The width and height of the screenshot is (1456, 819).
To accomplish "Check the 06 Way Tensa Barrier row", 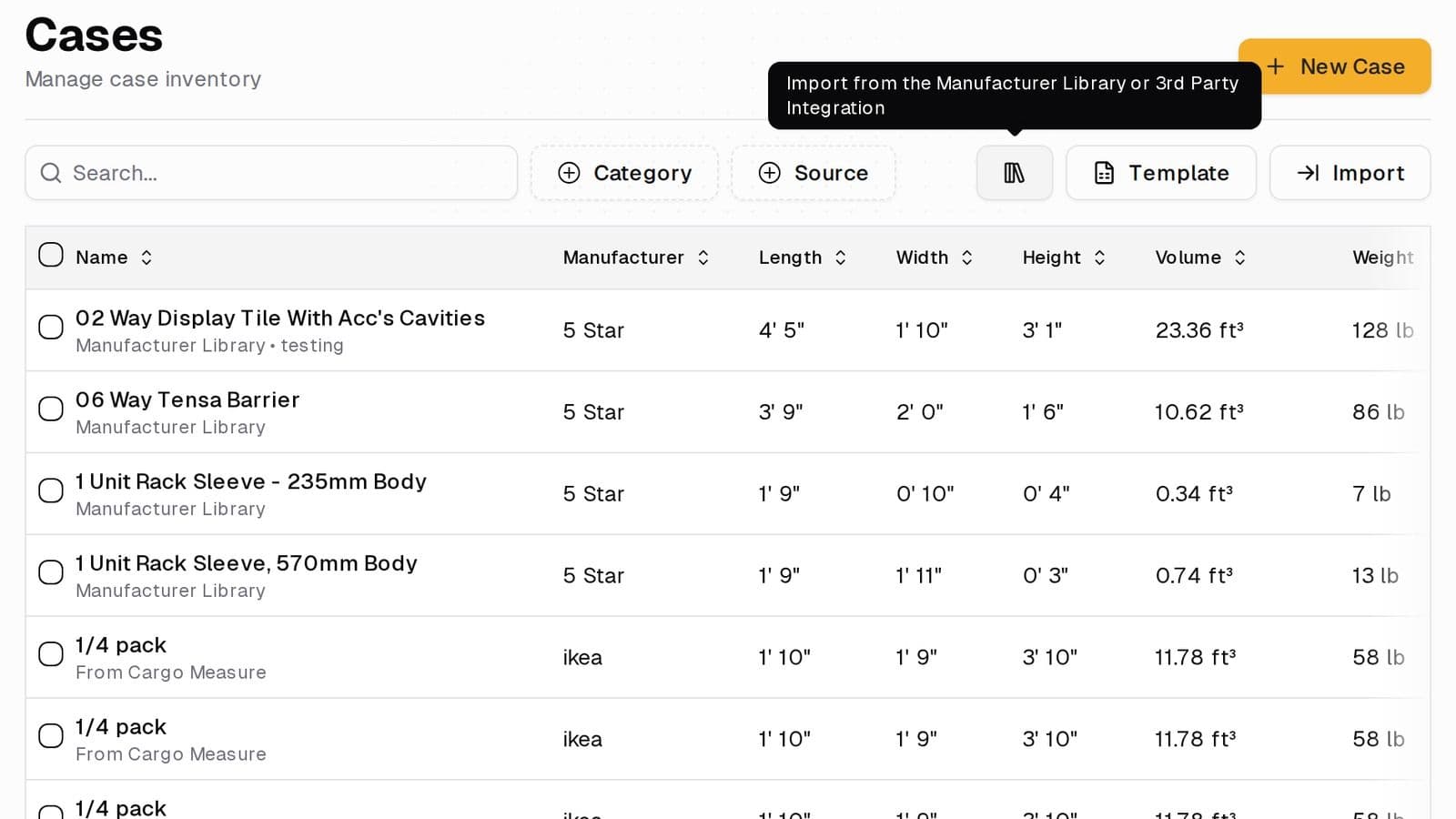I will point(51,409).
